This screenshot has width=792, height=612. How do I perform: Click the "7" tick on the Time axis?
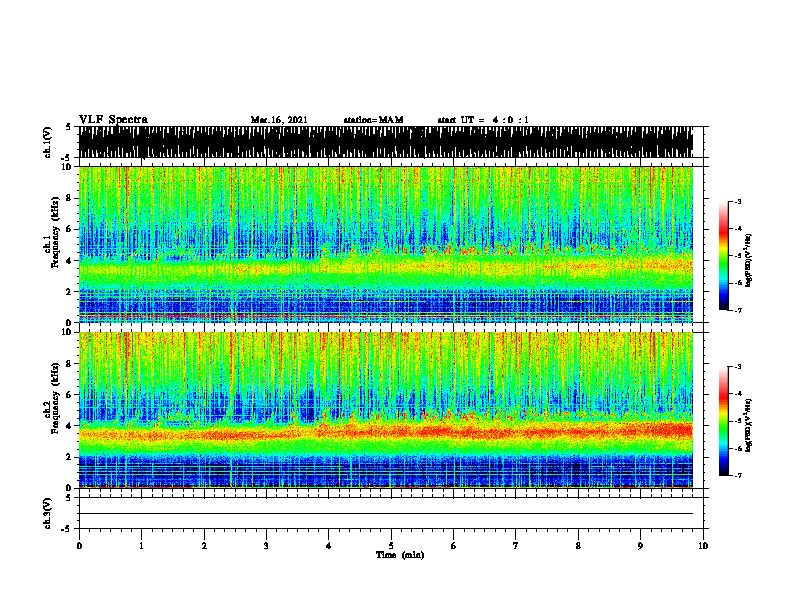point(516,546)
